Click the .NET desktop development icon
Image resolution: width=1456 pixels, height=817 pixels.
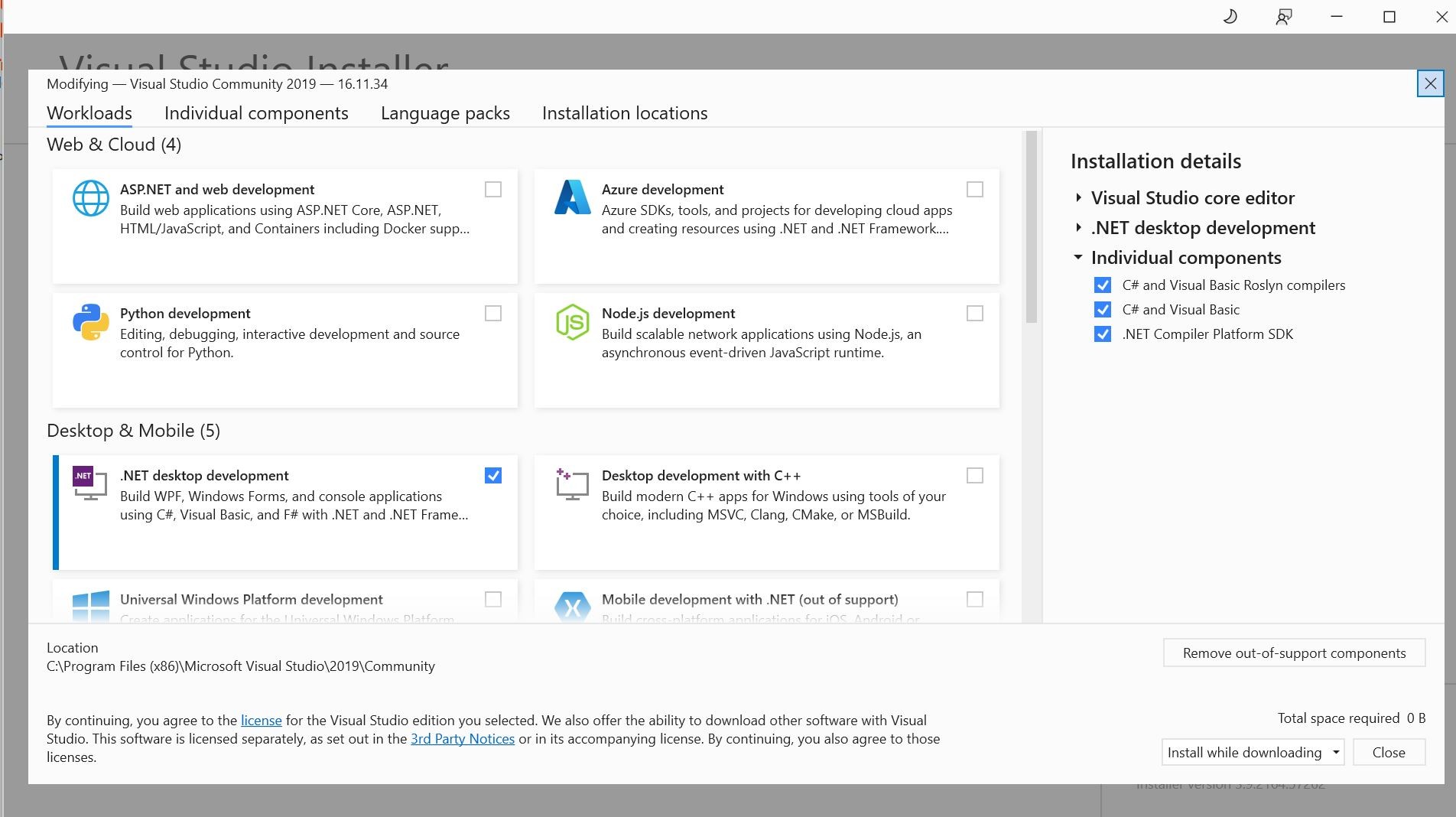pyautogui.click(x=89, y=483)
